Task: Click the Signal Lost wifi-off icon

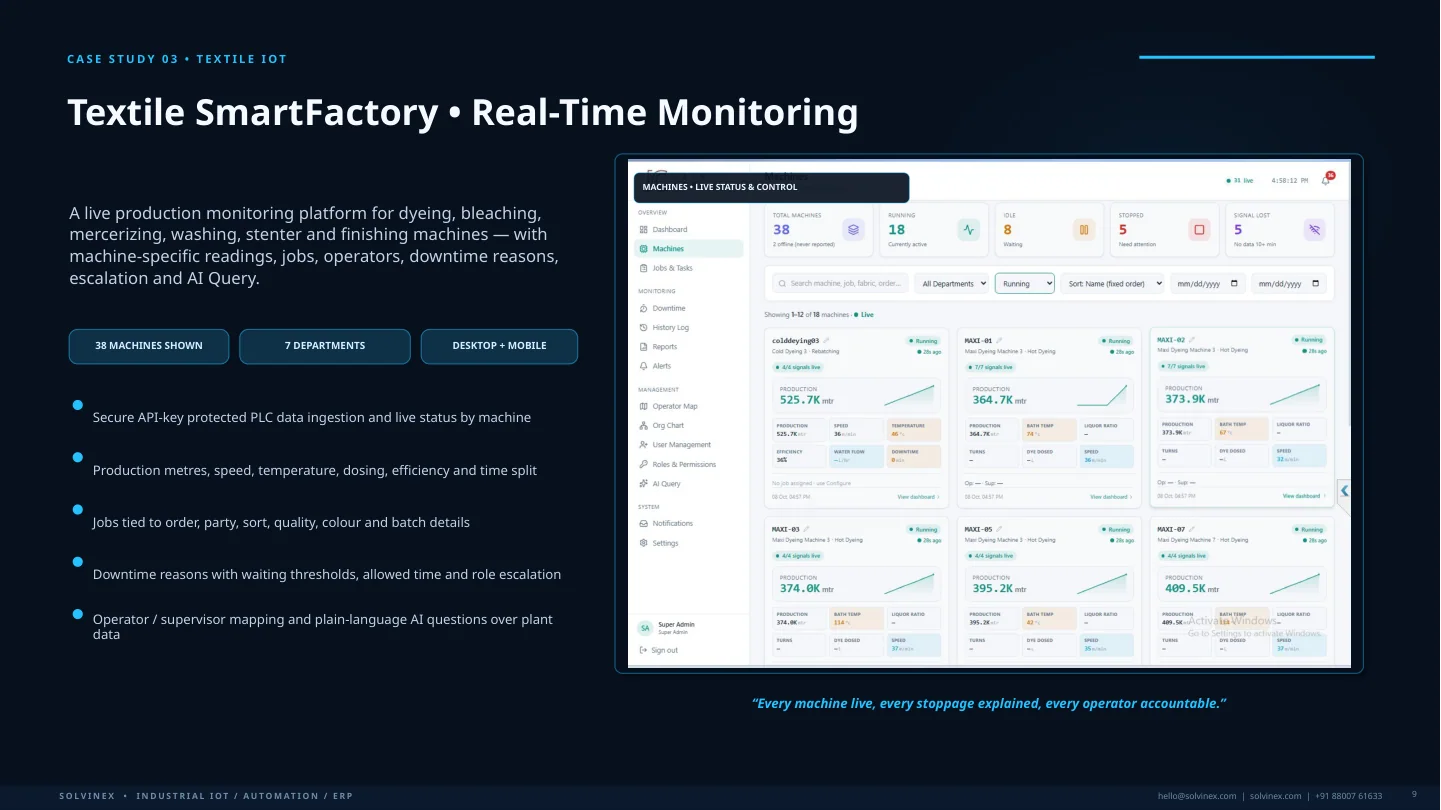Action: pyautogui.click(x=1314, y=230)
